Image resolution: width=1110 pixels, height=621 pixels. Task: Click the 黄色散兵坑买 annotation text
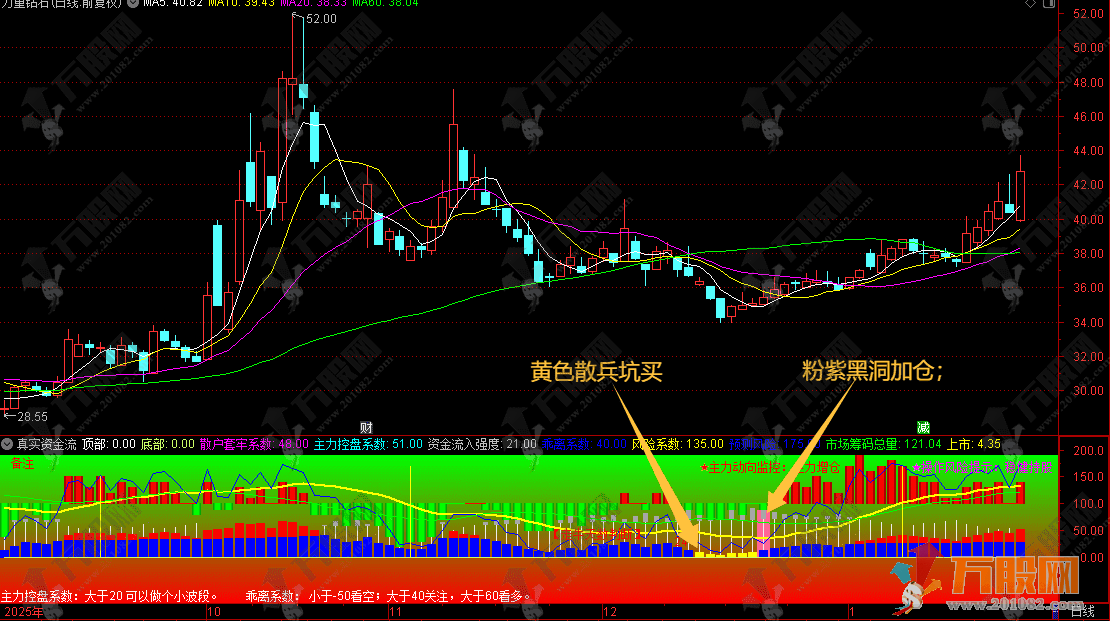[x=596, y=371]
